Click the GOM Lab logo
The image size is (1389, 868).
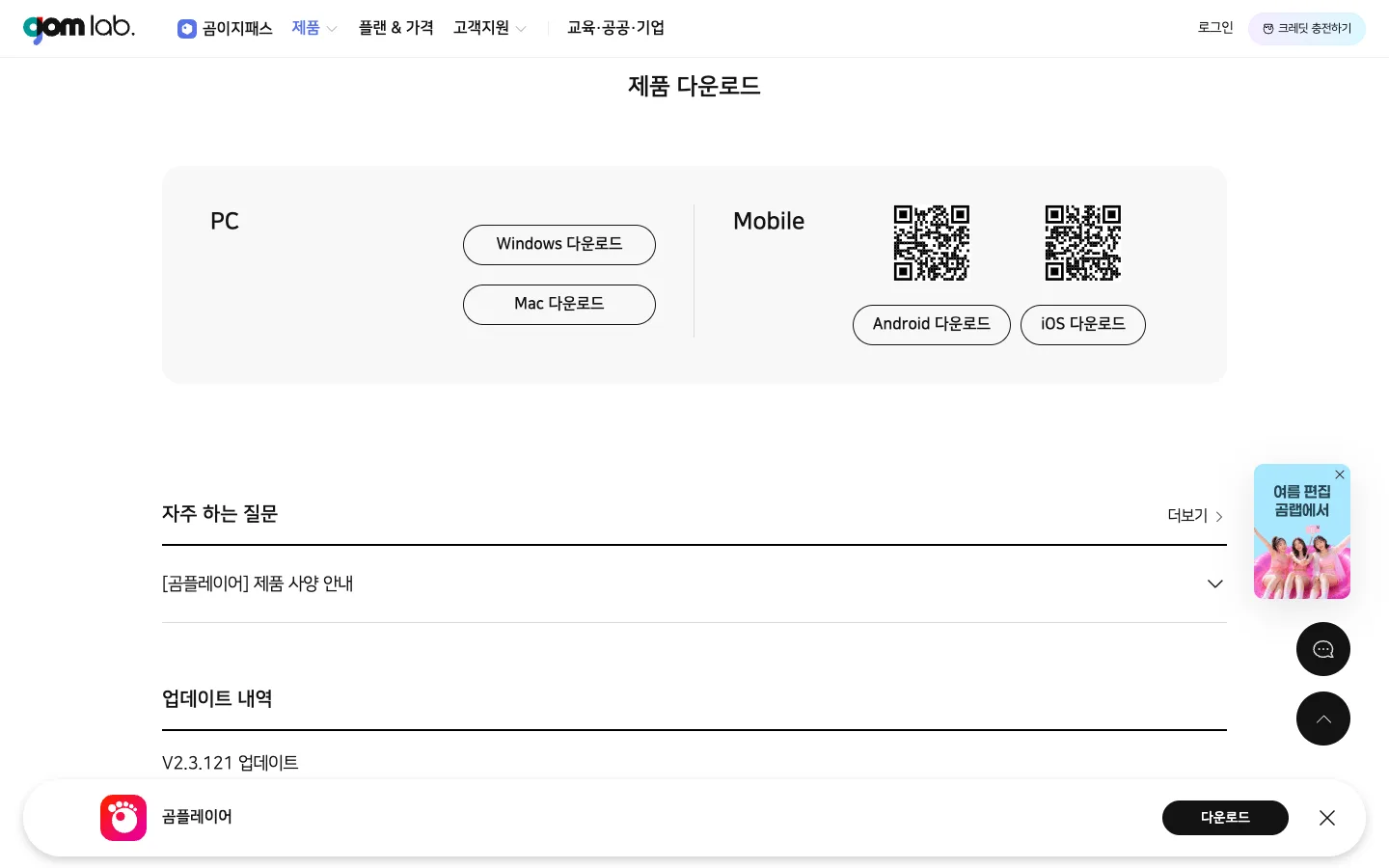(79, 29)
